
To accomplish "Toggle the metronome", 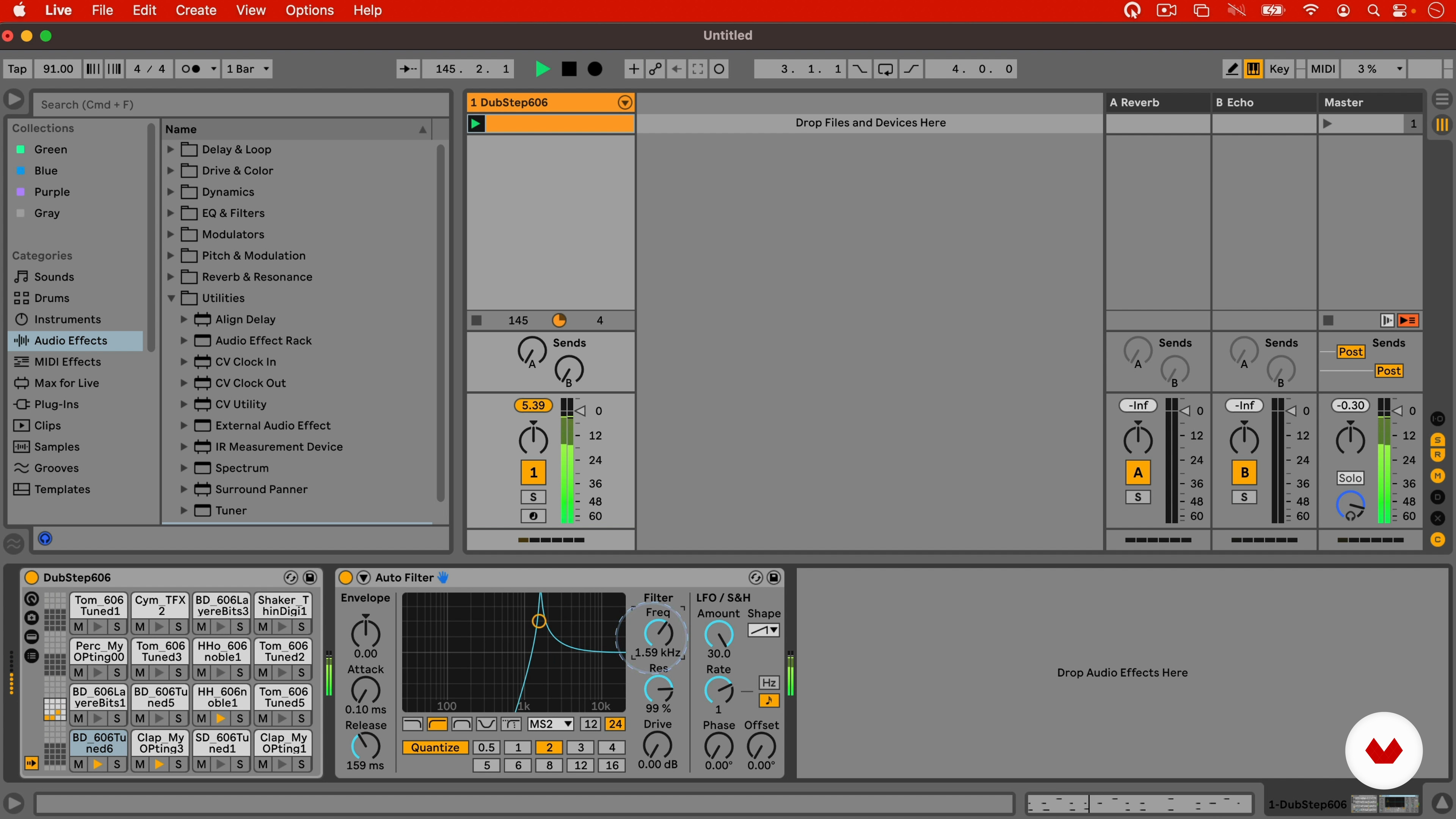I will (x=191, y=69).
